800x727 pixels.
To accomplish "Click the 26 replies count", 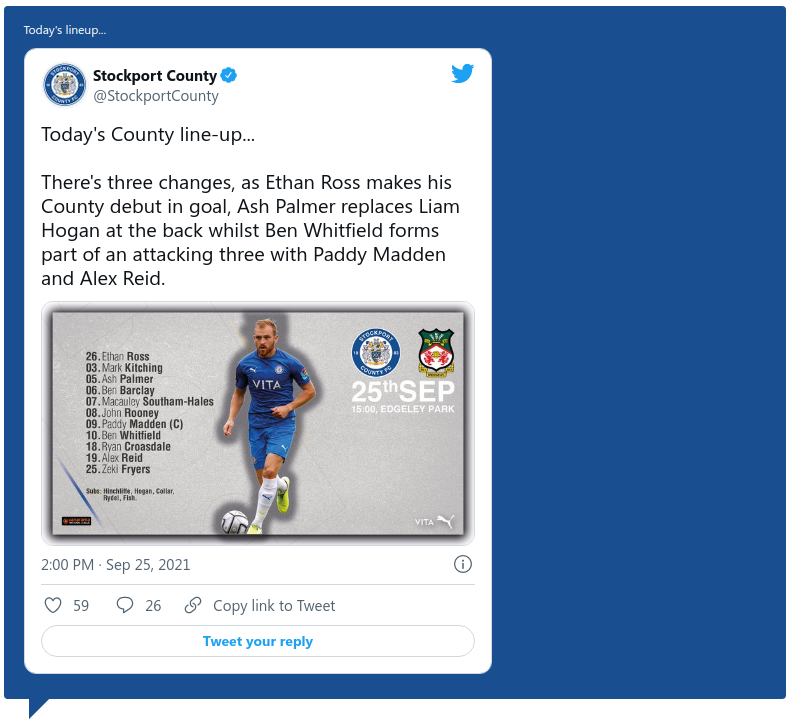I will [153, 606].
